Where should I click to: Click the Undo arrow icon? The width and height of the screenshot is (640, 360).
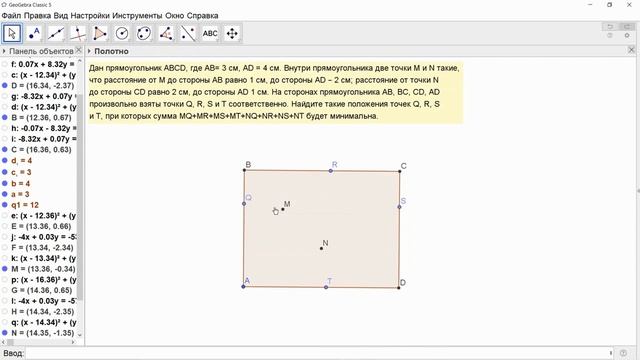click(x=610, y=27)
